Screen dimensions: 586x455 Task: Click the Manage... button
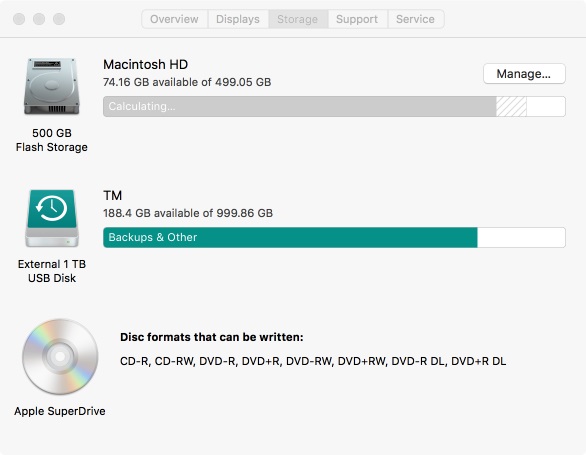click(524, 74)
